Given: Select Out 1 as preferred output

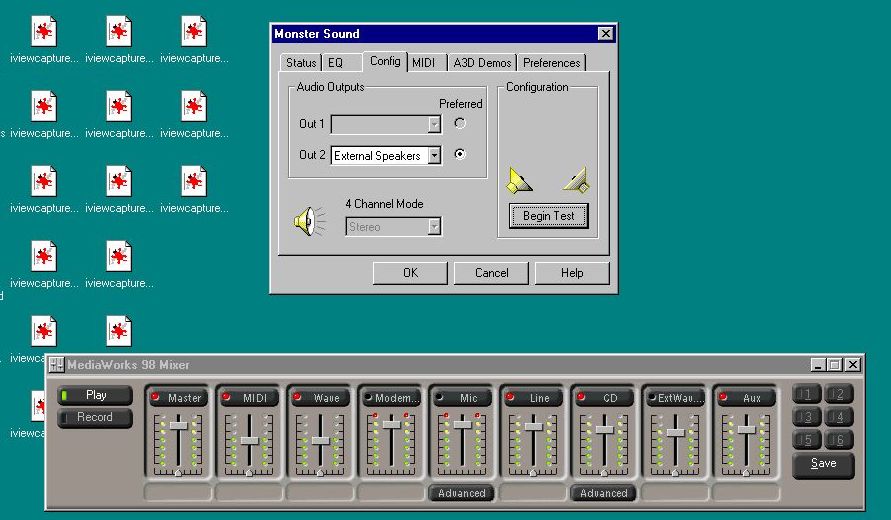Looking at the screenshot, I should pos(460,123).
